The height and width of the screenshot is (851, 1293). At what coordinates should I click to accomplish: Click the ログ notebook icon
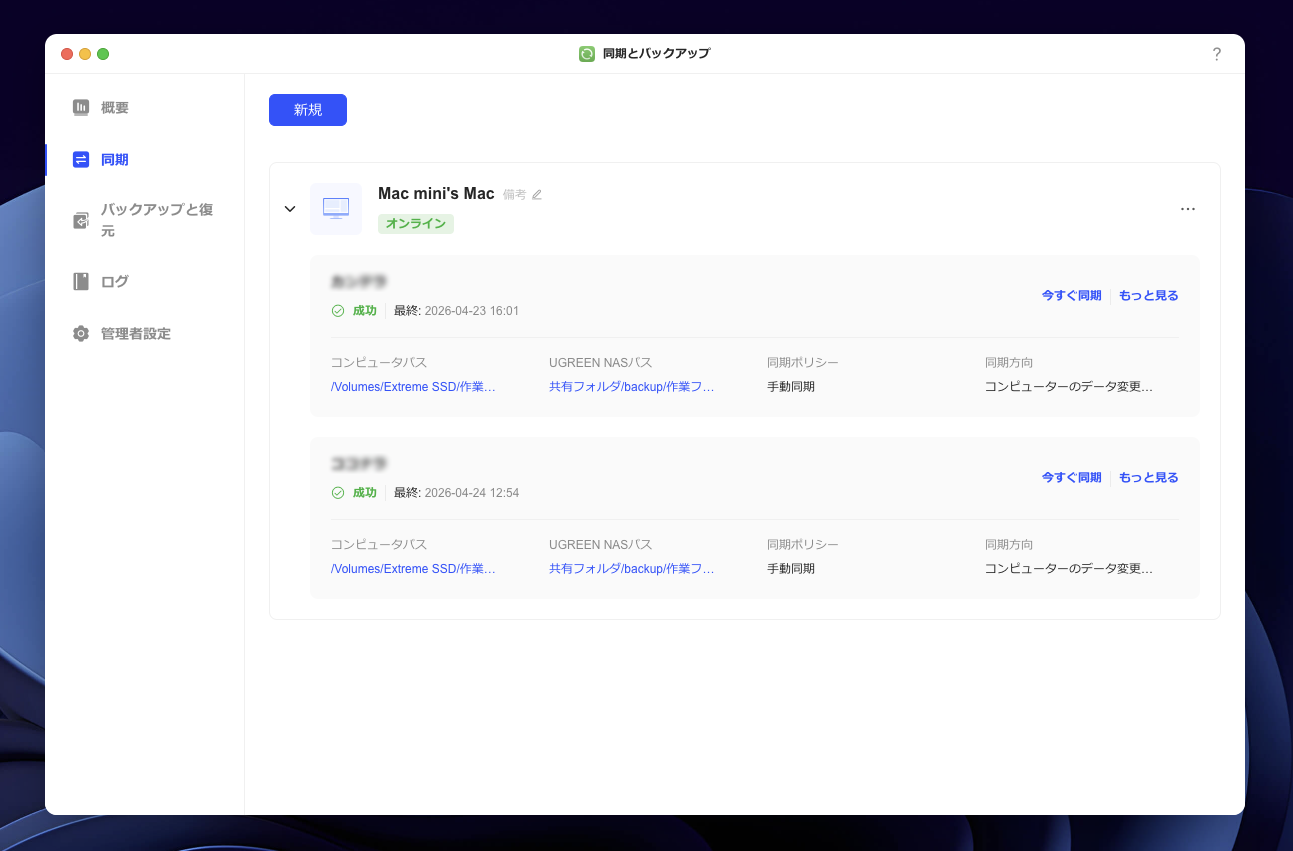(x=81, y=281)
